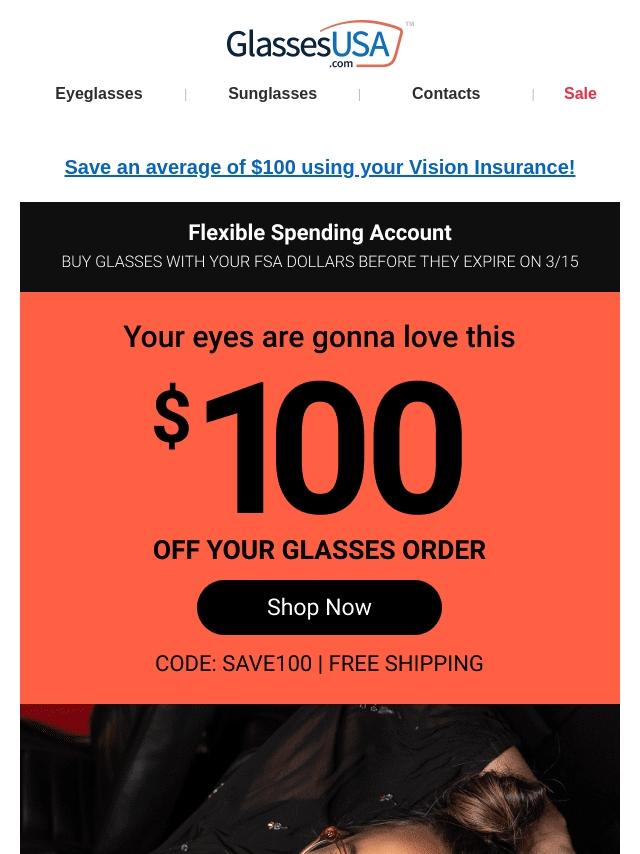
Task: Click the CODE: SAVE100 text
Action: click(234, 664)
